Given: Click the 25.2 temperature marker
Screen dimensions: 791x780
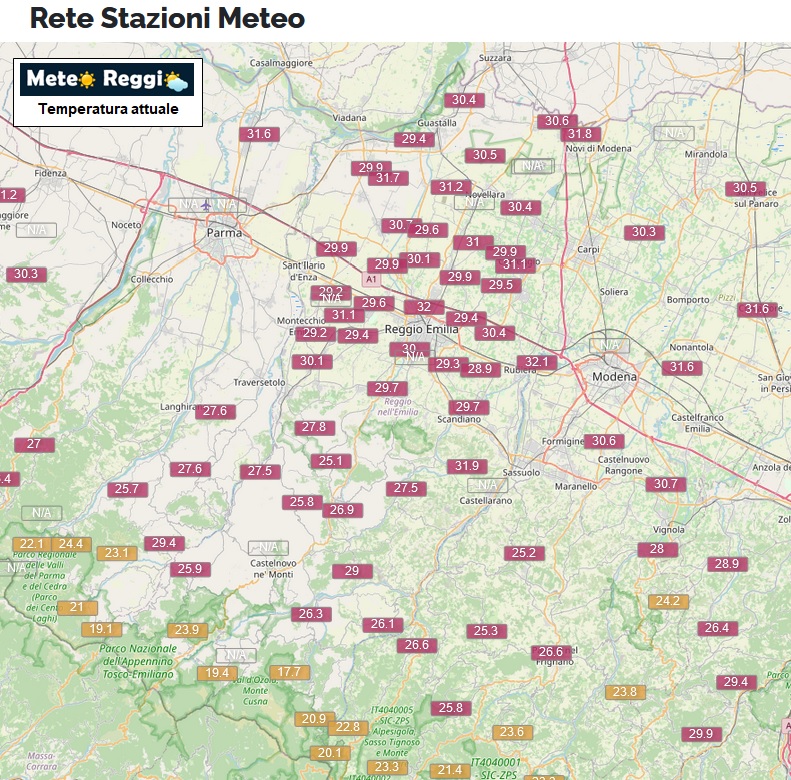Looking at the screenshot, I should 524,553.
